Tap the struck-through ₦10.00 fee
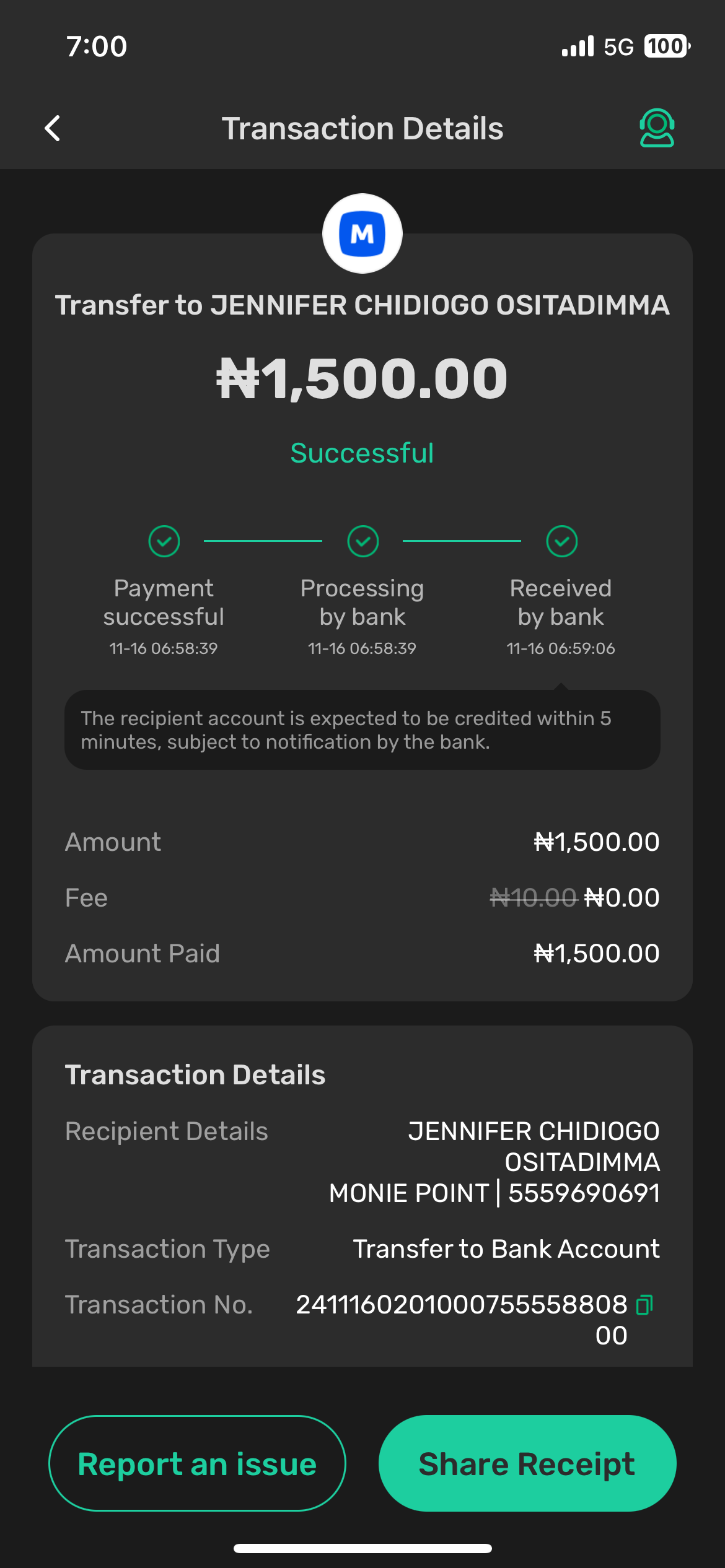 pos(533,897)
